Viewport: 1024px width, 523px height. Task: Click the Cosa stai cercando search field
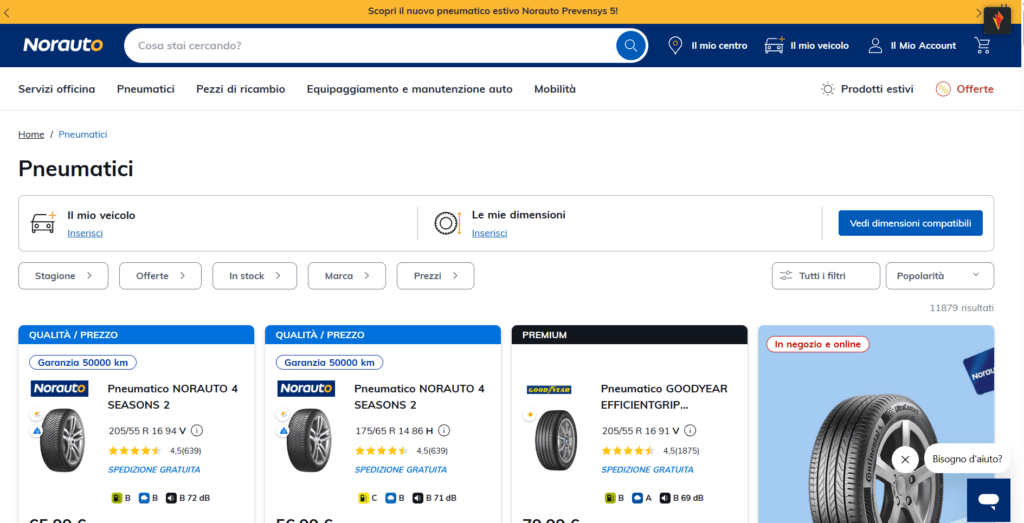[x=372, y=46]
